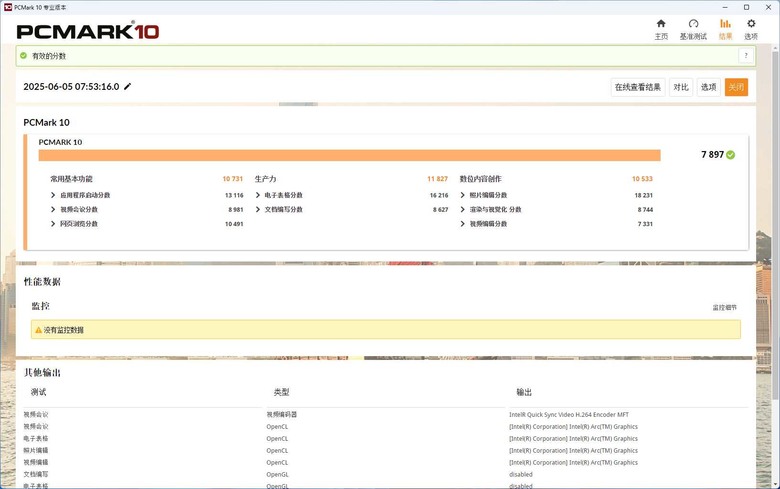780x489 pixels.
Task: Click the value 18 231
Action: 643,195
